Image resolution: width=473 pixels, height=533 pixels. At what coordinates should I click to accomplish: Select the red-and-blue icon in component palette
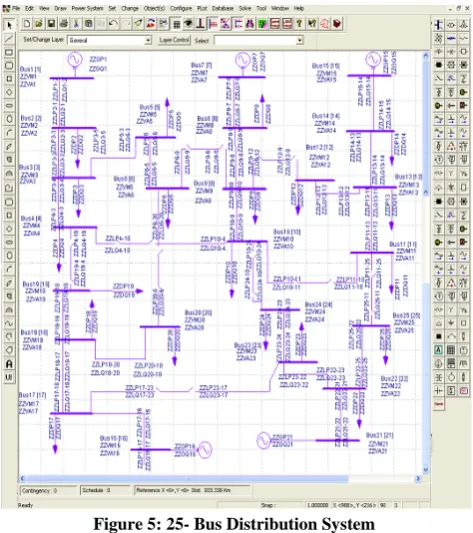coord(463,391)
